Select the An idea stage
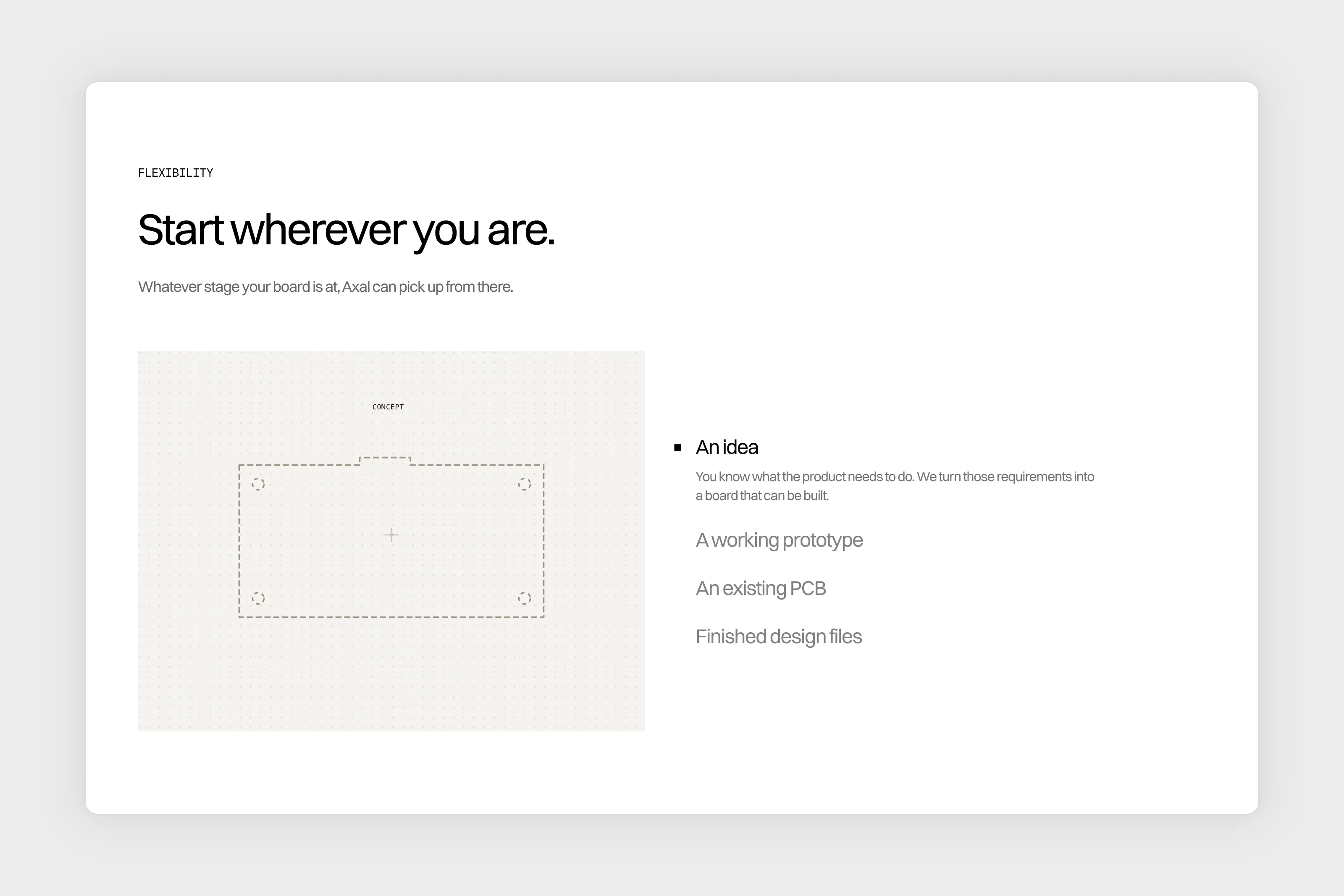1344x896 pixels. 727,448
